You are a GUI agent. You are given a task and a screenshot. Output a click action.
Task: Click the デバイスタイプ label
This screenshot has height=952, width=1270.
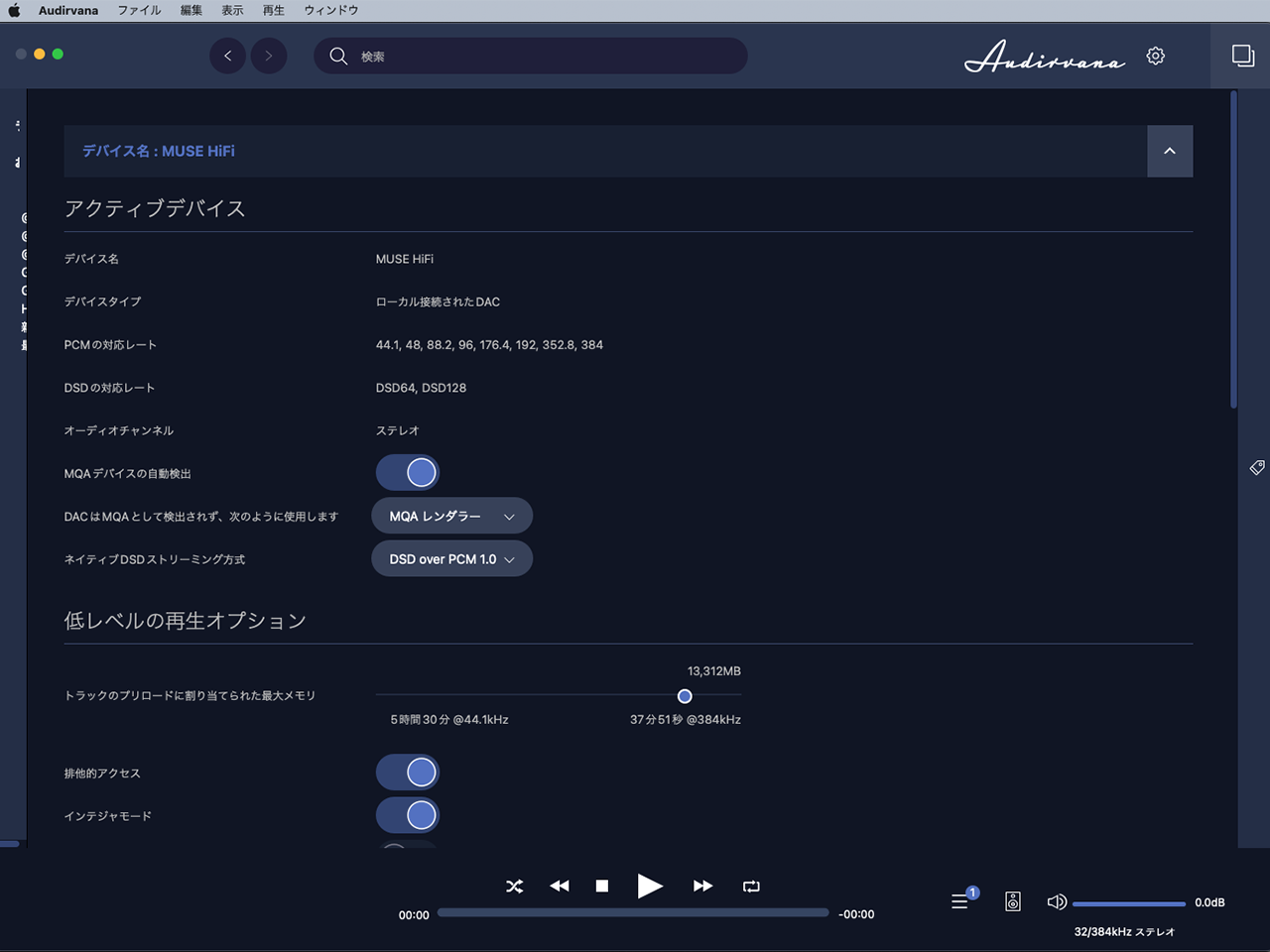103,301
